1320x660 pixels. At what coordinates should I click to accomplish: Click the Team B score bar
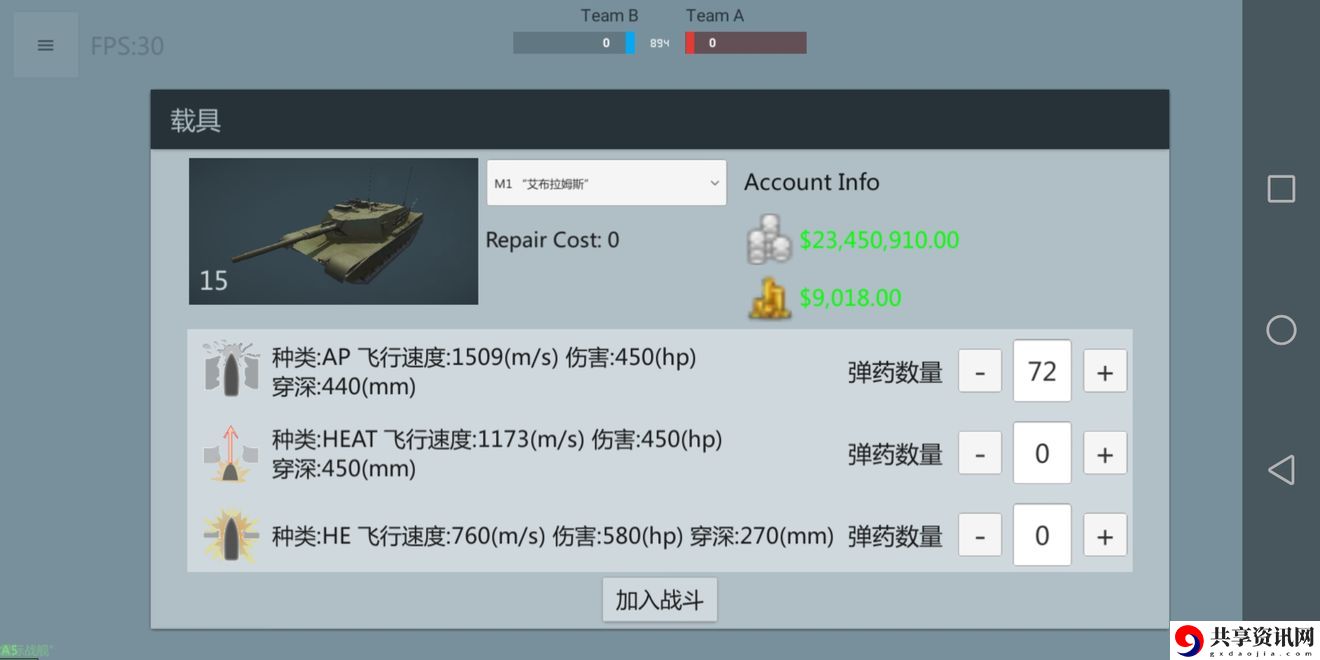tap(574, 43)
